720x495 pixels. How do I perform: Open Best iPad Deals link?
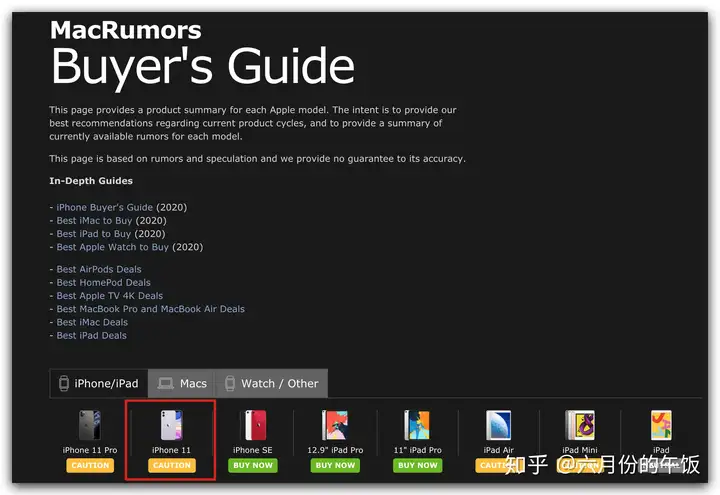(x=91, y=336)
